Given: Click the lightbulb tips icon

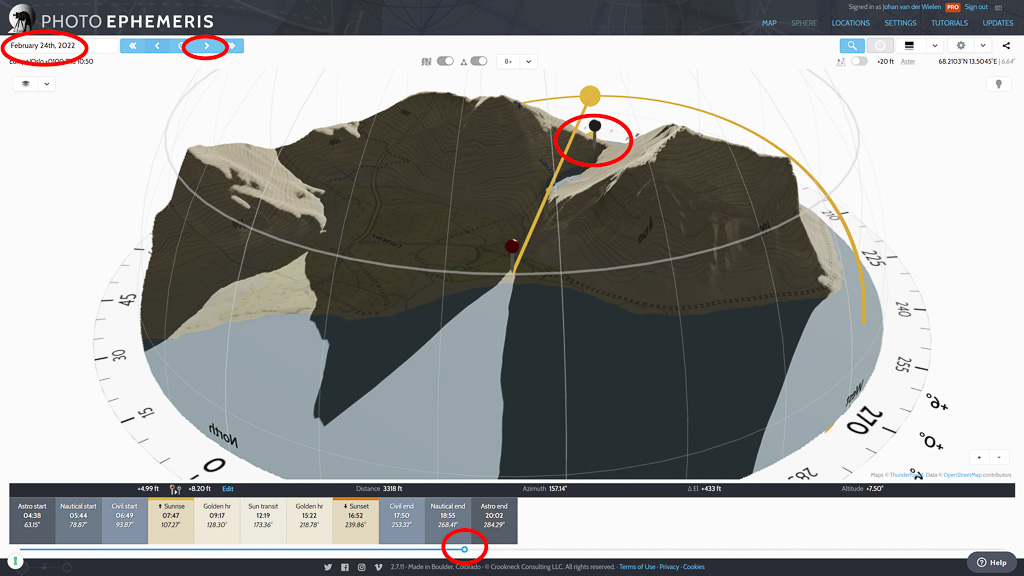Looking at the screenshot, I should pos(996,85).
